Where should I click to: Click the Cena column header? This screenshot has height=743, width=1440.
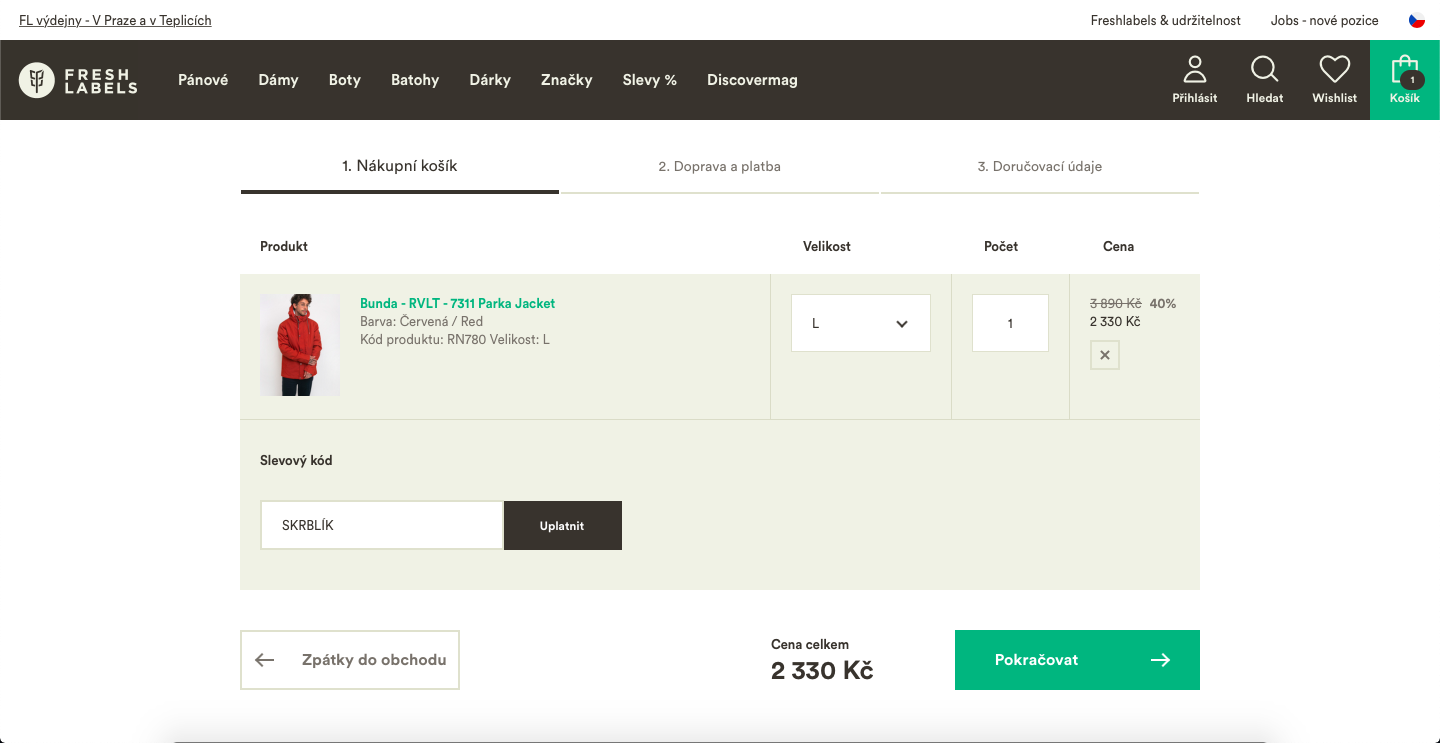(x=1118, y=246)
